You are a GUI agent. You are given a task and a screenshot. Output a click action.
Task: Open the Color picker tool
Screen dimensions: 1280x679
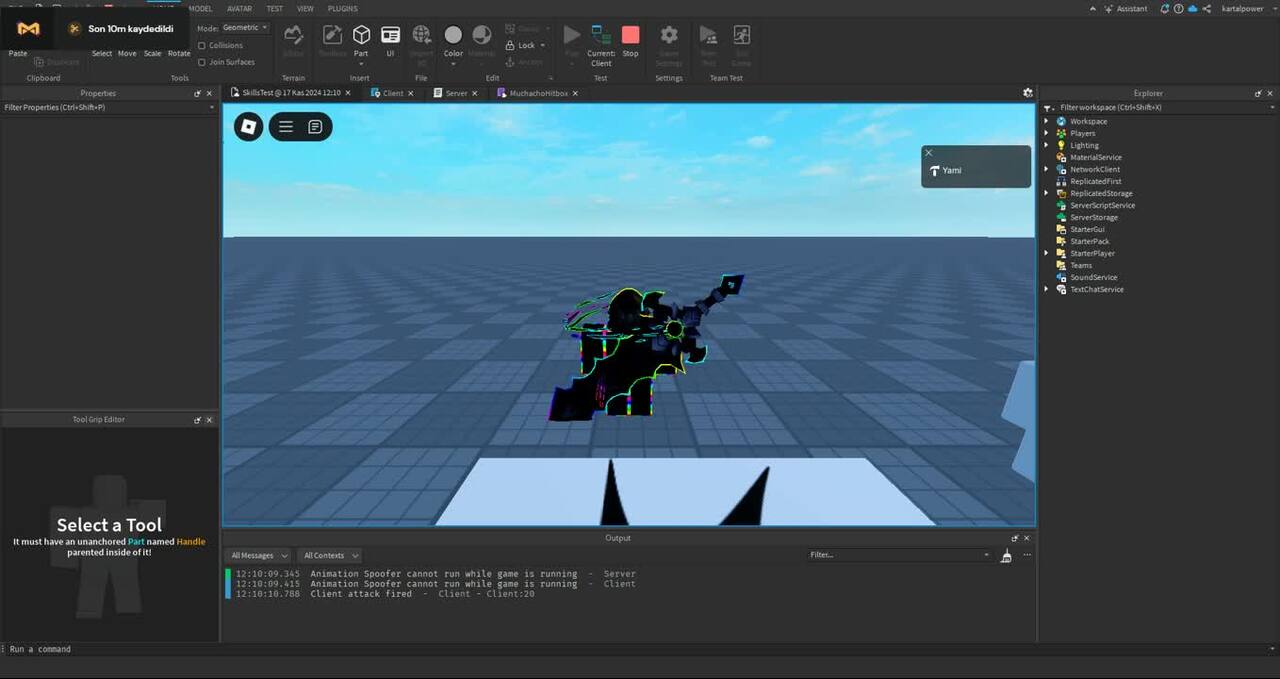(x=453, y=40)
